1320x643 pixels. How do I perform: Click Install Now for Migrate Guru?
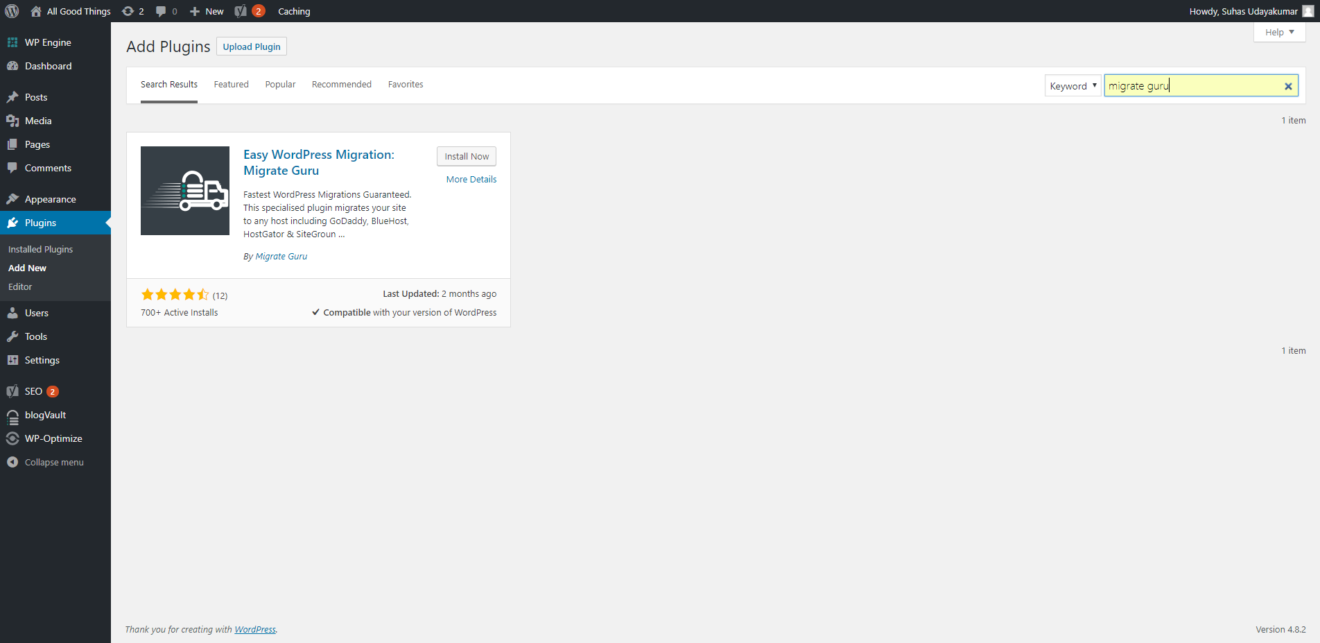point(467,156)
